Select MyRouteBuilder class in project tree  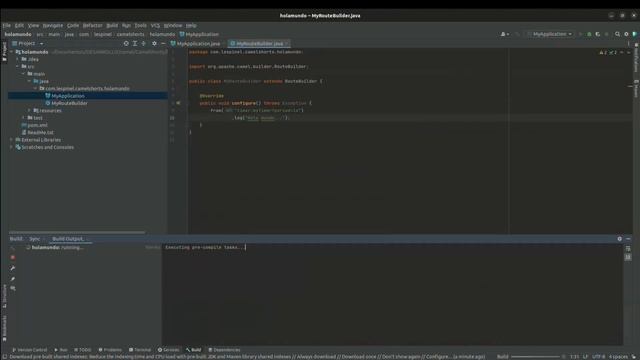pos(69,103)
